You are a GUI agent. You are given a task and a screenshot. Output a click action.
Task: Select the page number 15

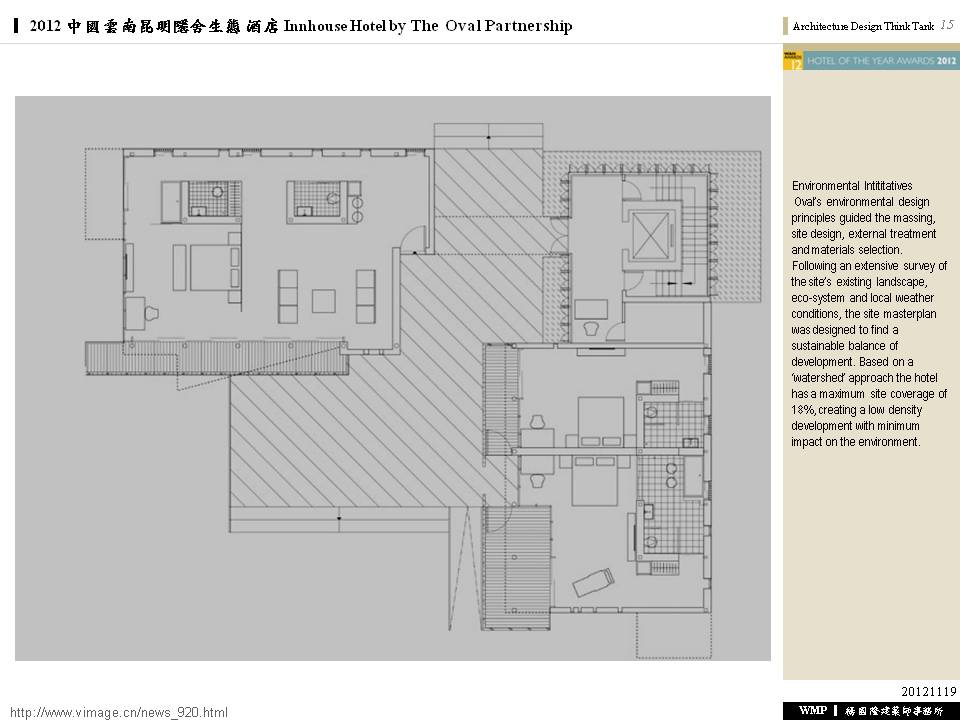[x=946, y=25]
